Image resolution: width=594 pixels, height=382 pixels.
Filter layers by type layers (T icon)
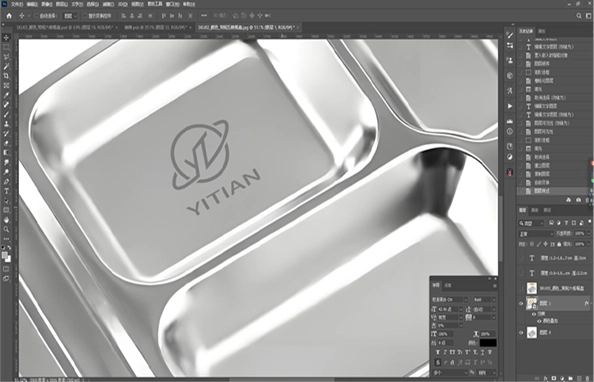click(566, 223)
